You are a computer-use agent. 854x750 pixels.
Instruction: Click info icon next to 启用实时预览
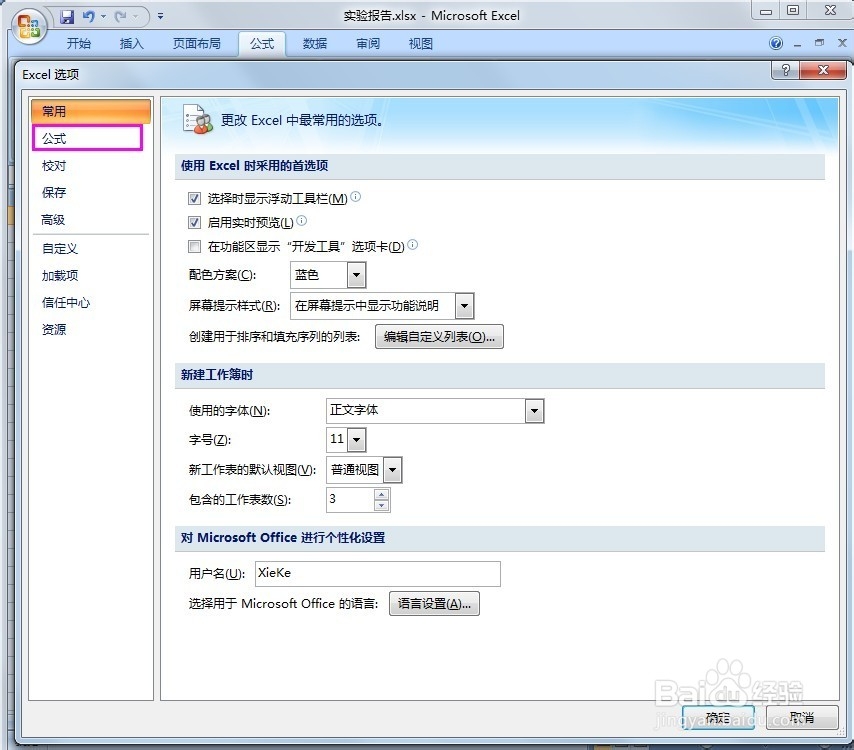point(301,221)
